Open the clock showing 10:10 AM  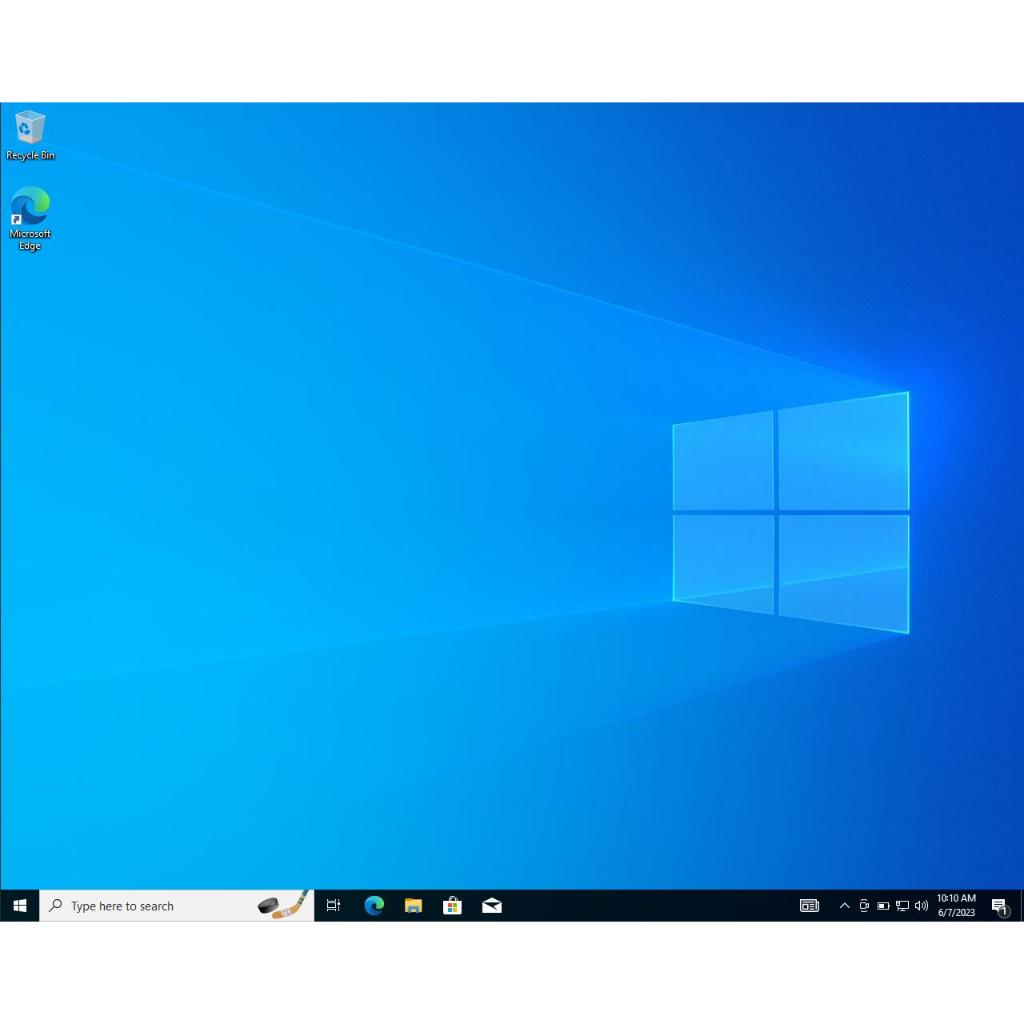pos(957,906)
